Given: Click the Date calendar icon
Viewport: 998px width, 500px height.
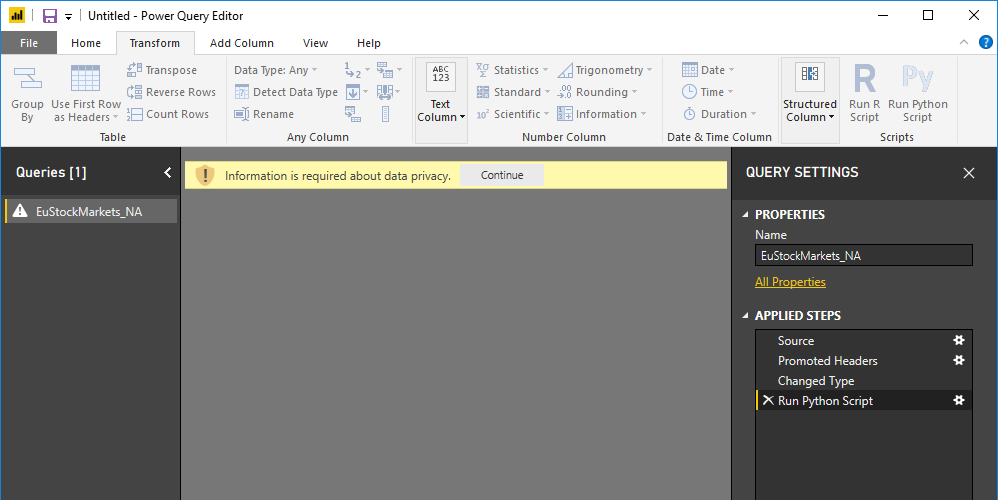Looking at the screenshot, I should tap(690, 70).
